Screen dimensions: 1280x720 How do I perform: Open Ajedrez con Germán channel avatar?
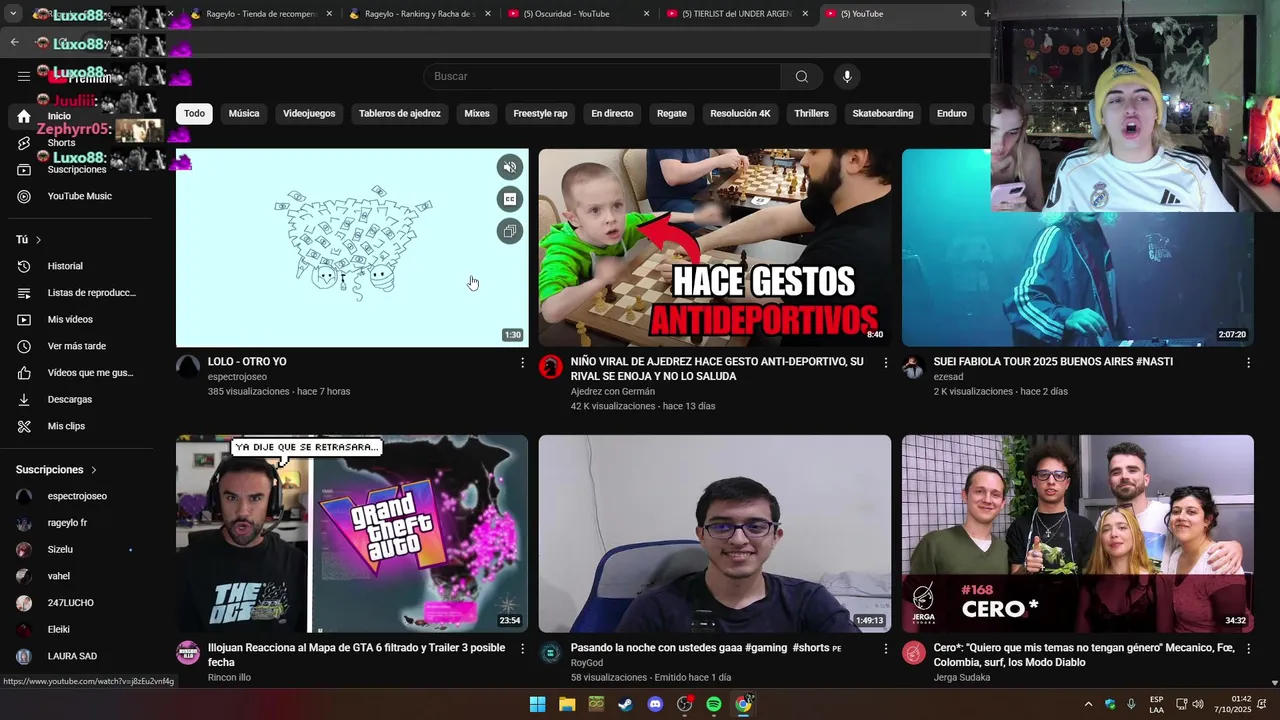551,366
